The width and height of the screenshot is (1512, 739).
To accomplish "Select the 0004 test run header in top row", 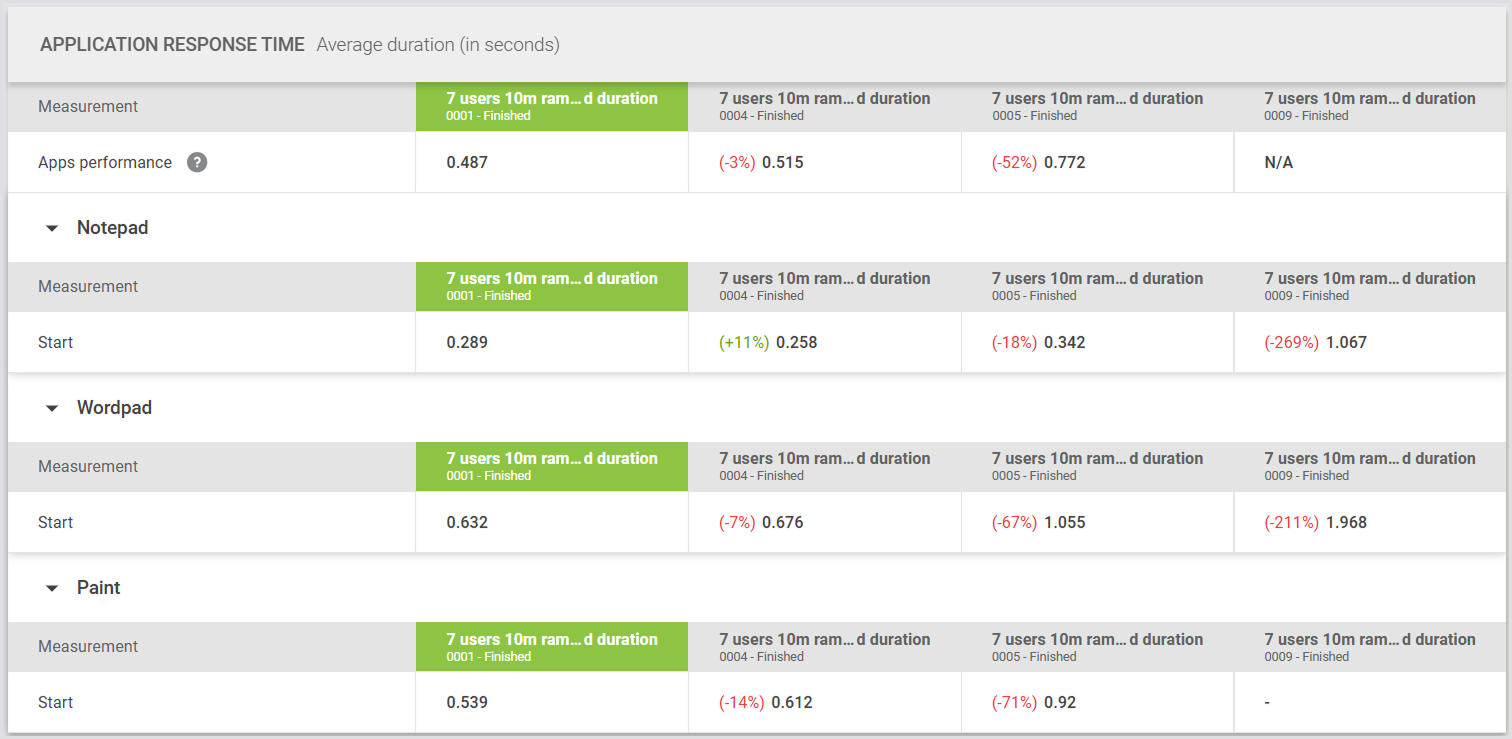I will [x=824, y=106].
